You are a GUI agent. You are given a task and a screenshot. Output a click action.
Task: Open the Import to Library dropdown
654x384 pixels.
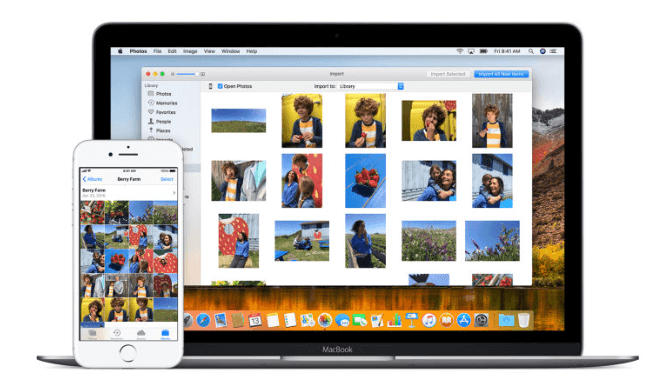[x=370, y=86]
